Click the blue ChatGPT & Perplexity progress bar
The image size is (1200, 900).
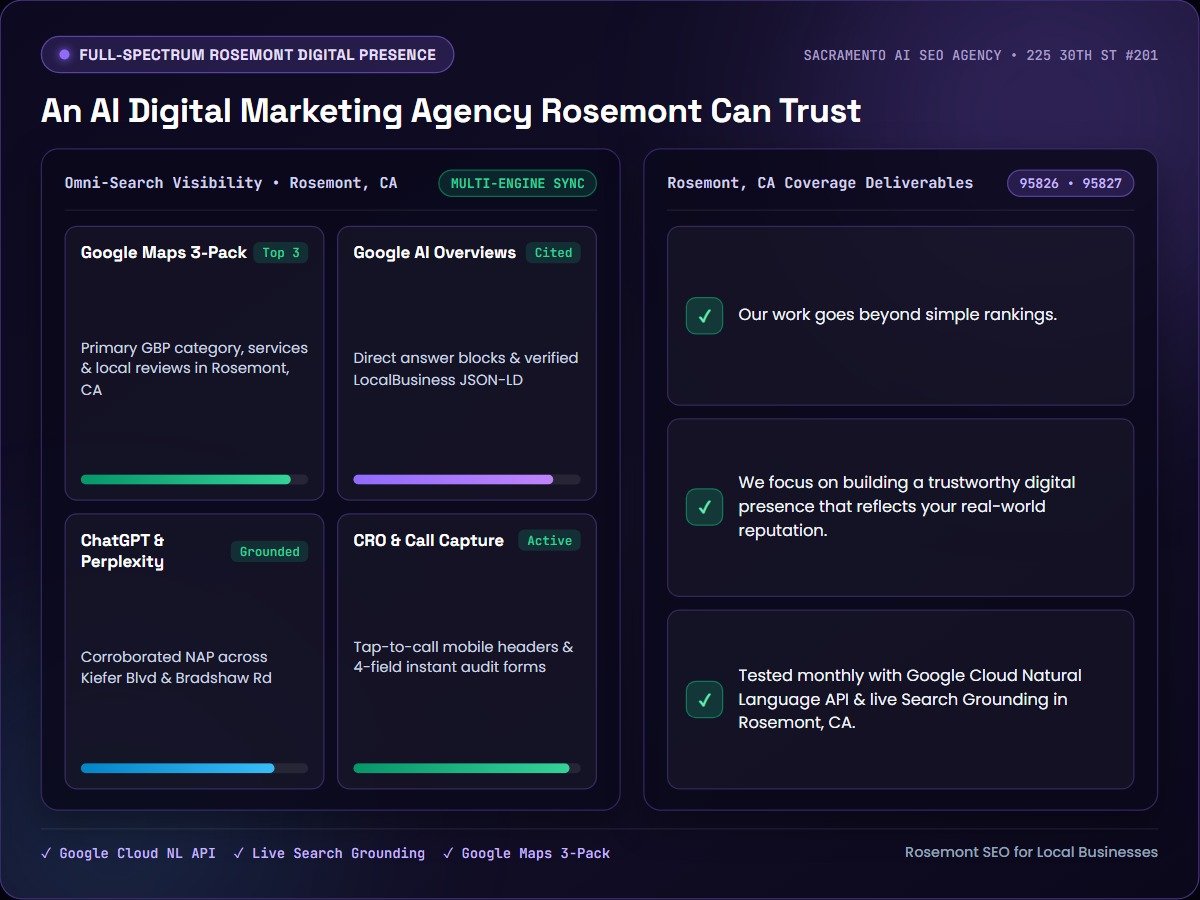pos(194,768)
